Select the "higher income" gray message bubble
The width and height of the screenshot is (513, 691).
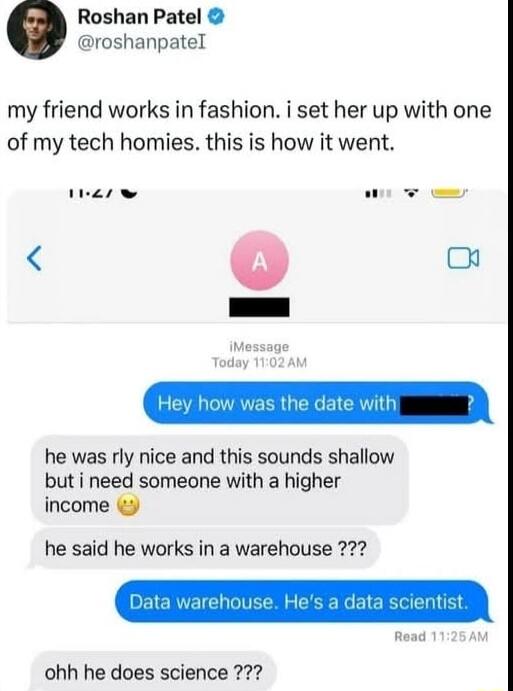point(219,480)
